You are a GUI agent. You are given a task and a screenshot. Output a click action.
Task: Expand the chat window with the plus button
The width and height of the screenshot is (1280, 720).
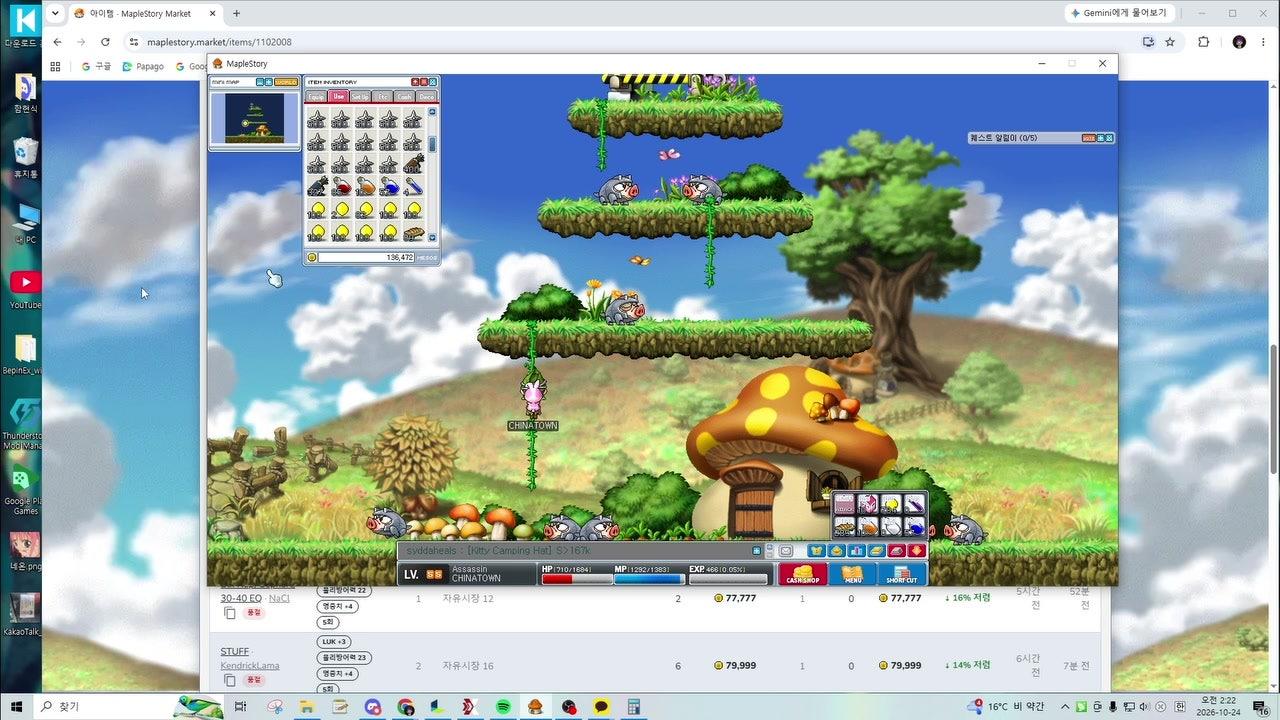758,551
